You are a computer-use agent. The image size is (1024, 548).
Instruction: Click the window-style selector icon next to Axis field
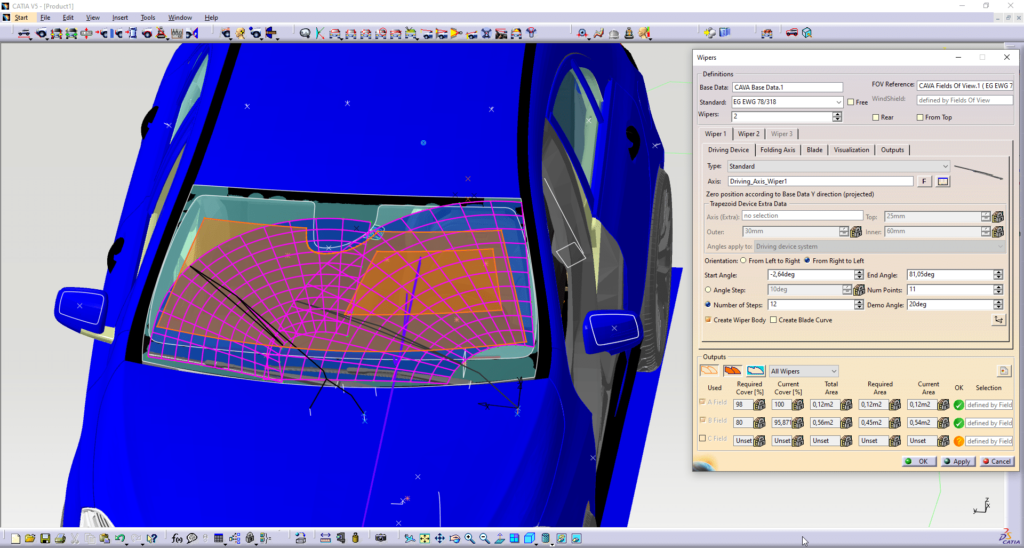[942, 182]
